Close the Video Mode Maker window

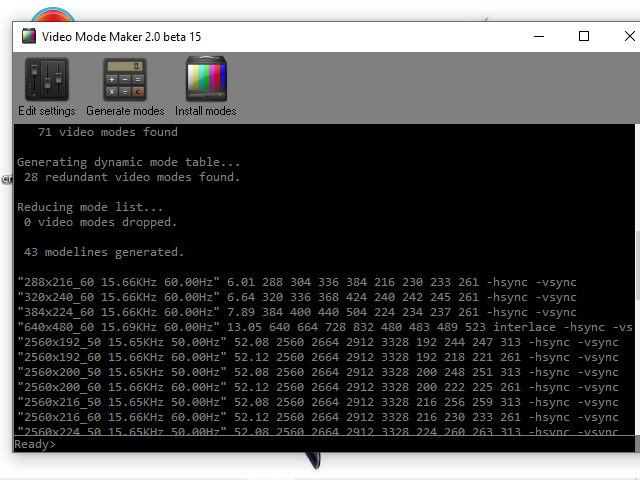point(630,37)
